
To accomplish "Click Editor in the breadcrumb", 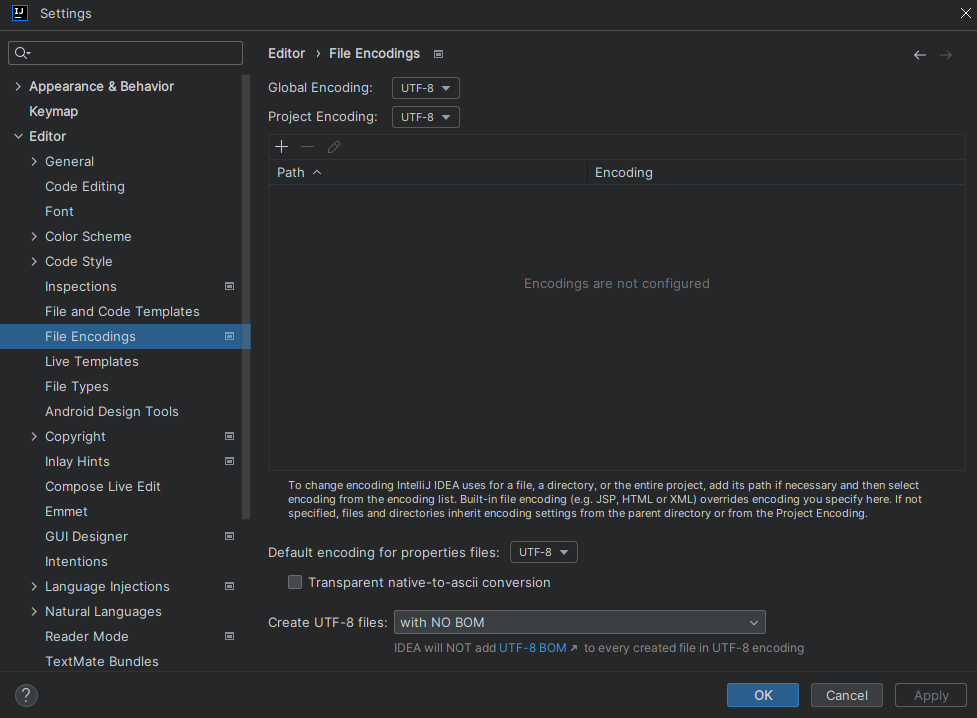I will click(287, 54).
